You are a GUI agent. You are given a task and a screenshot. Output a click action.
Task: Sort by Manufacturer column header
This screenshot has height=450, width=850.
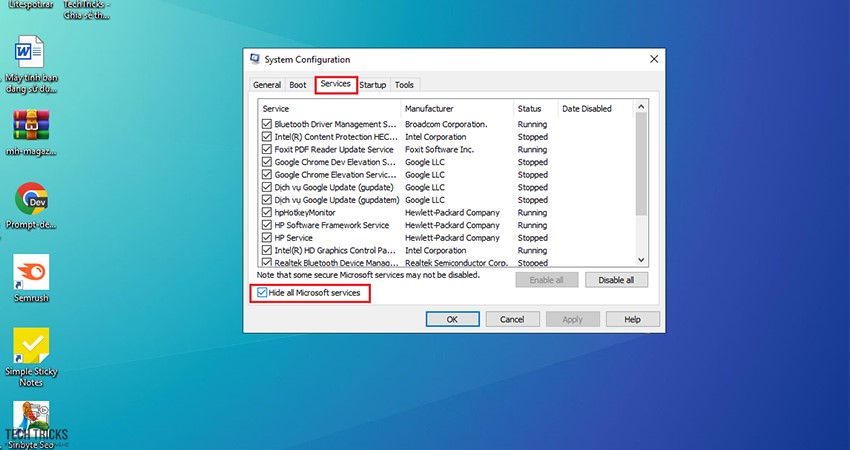coord(457,108)
